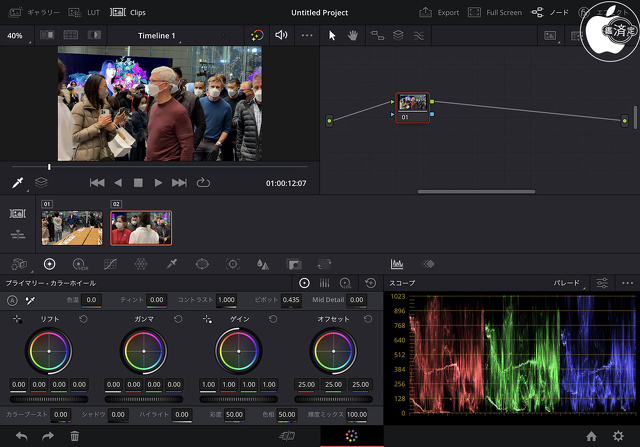The image size is (640, 447).
Task: Click the リフト color wheel
Action: [49, 352]
